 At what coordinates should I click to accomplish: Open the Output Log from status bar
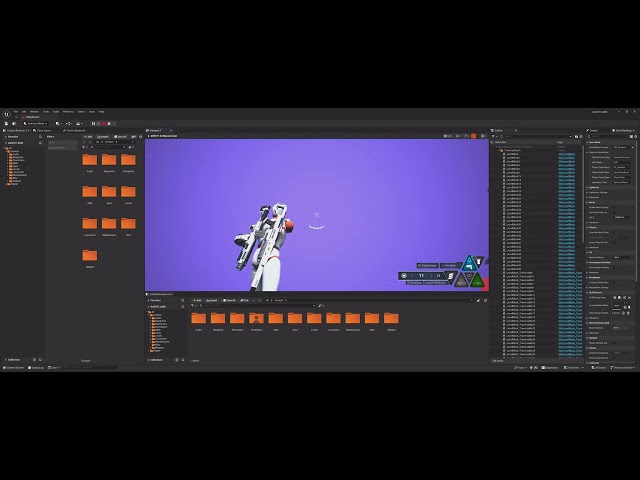point(36,367)
